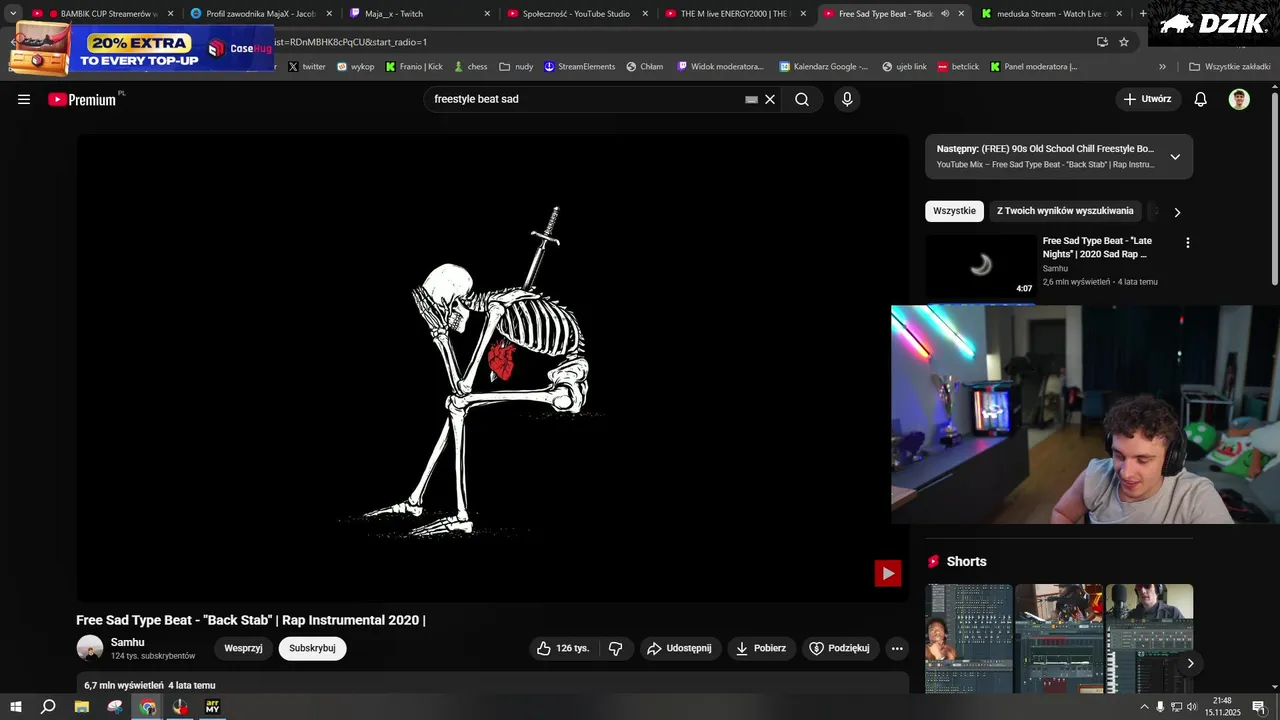
Task: Bookmark this page with star icon
Action: (x=1124, y=42)
